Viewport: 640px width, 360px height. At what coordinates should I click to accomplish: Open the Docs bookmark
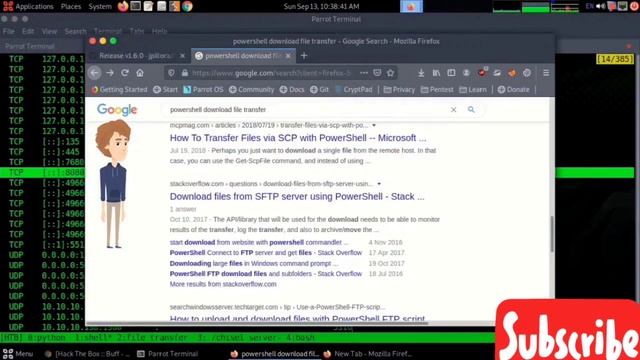coord(292,89)
